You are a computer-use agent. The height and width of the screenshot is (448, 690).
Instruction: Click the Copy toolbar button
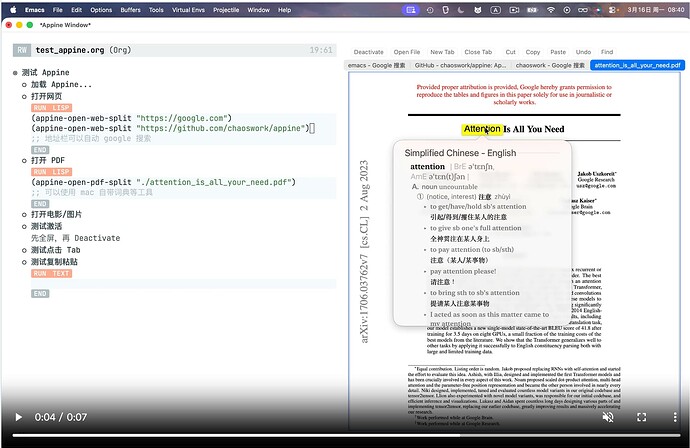[533, 52]
